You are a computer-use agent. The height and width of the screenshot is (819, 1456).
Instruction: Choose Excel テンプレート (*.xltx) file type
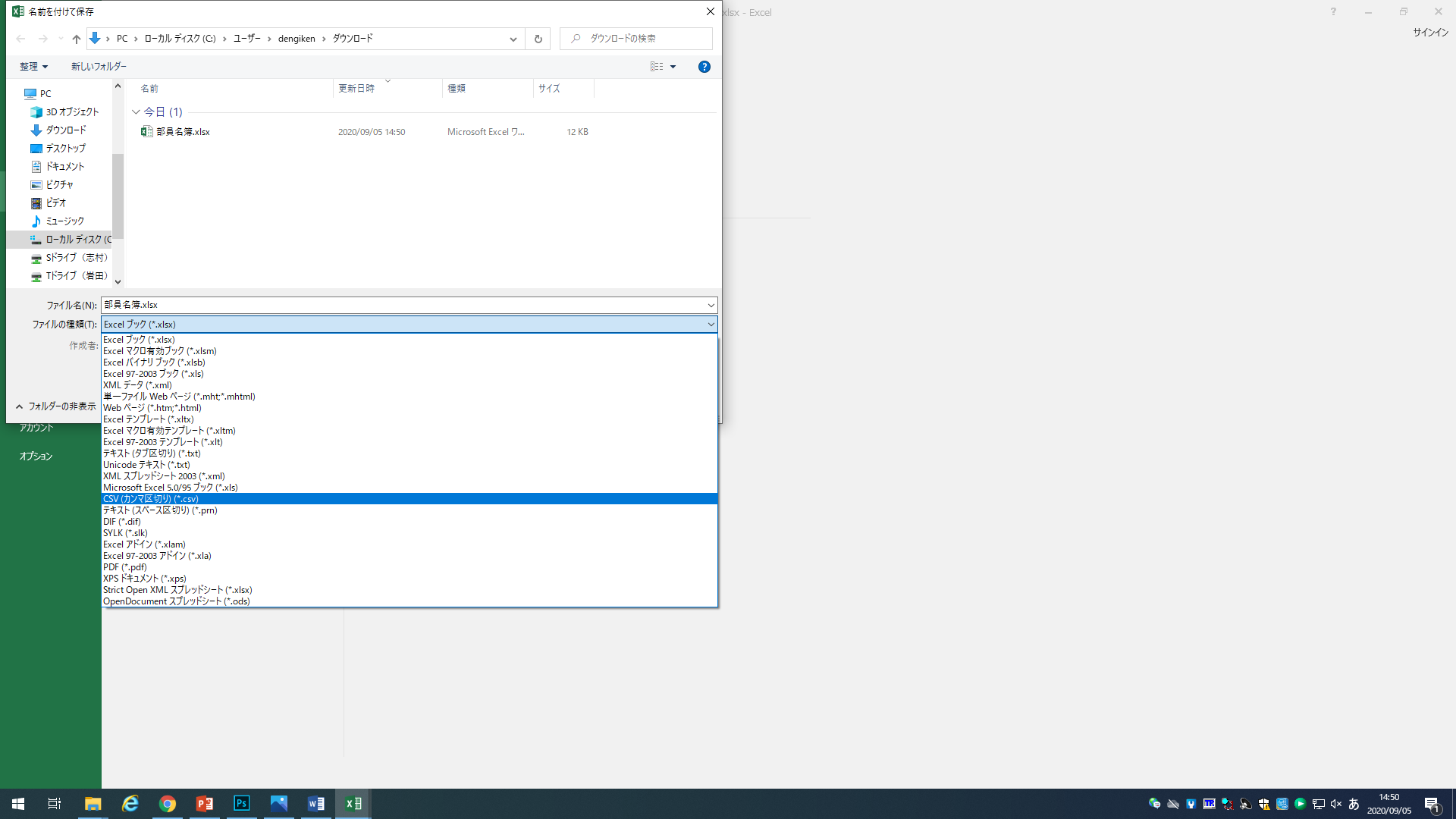click(x=409, y=419)
